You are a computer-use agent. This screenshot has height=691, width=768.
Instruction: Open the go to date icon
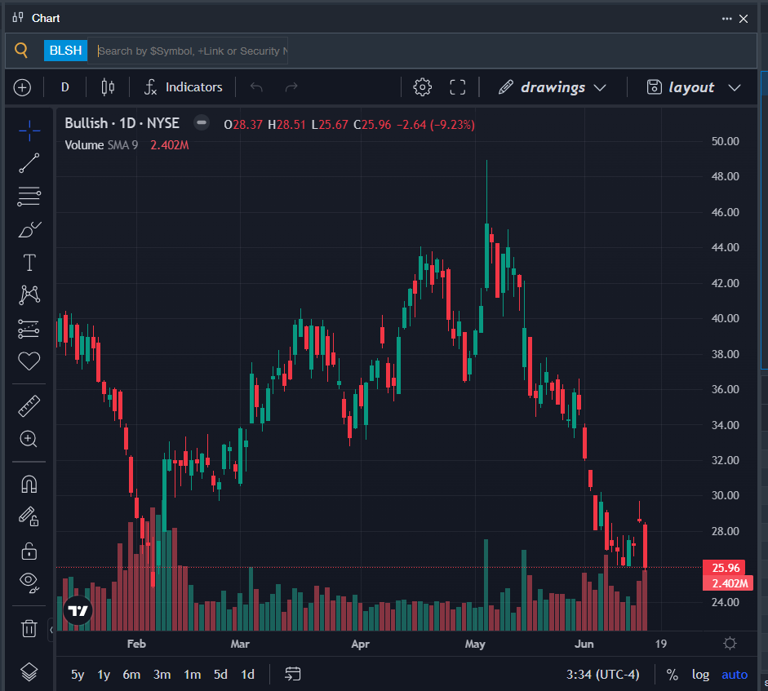point(293,674)
